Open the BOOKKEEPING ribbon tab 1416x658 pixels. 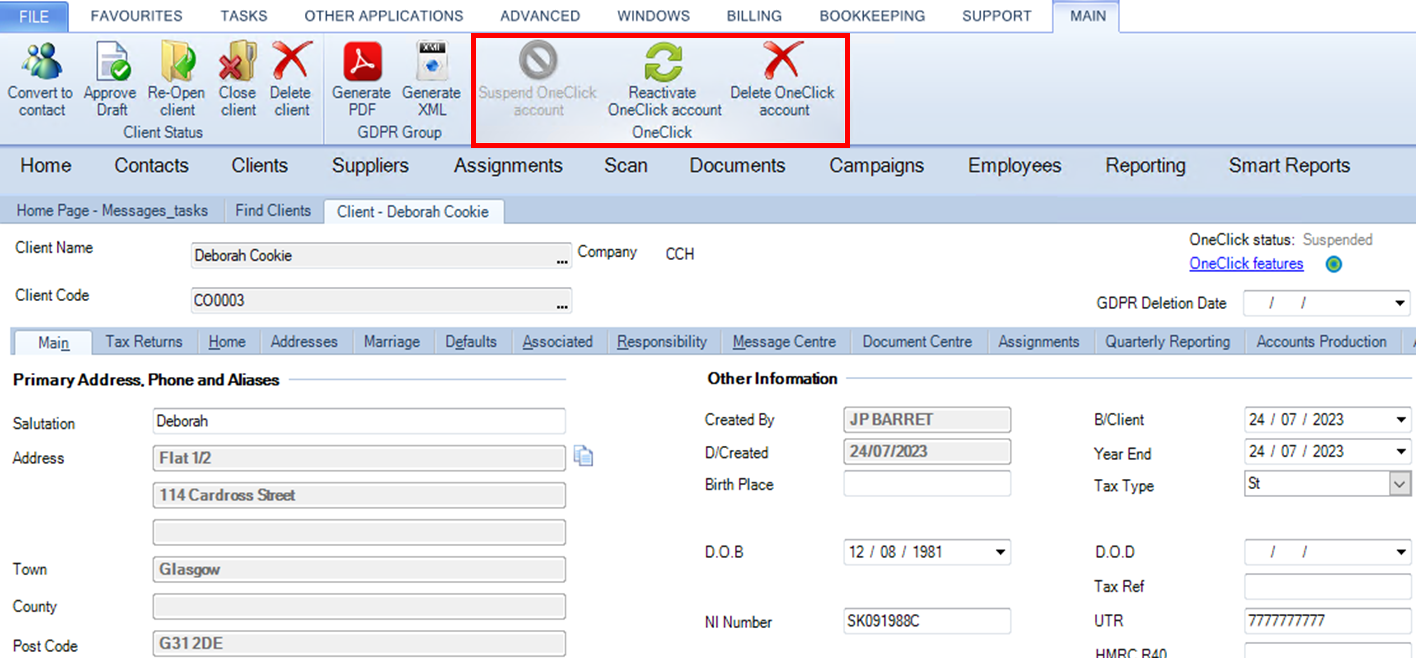[x=872, y=16]
